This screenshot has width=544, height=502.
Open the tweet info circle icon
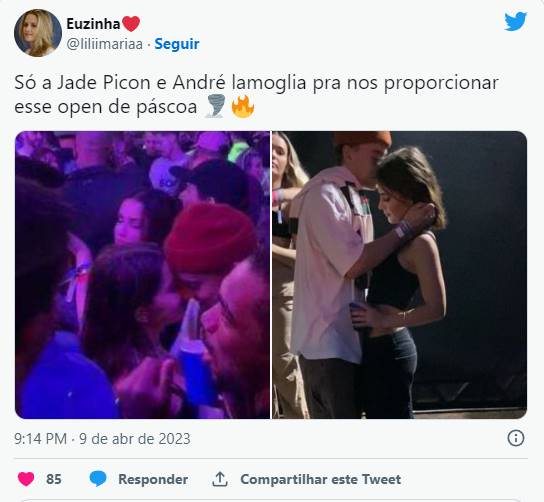coord(516,438)
